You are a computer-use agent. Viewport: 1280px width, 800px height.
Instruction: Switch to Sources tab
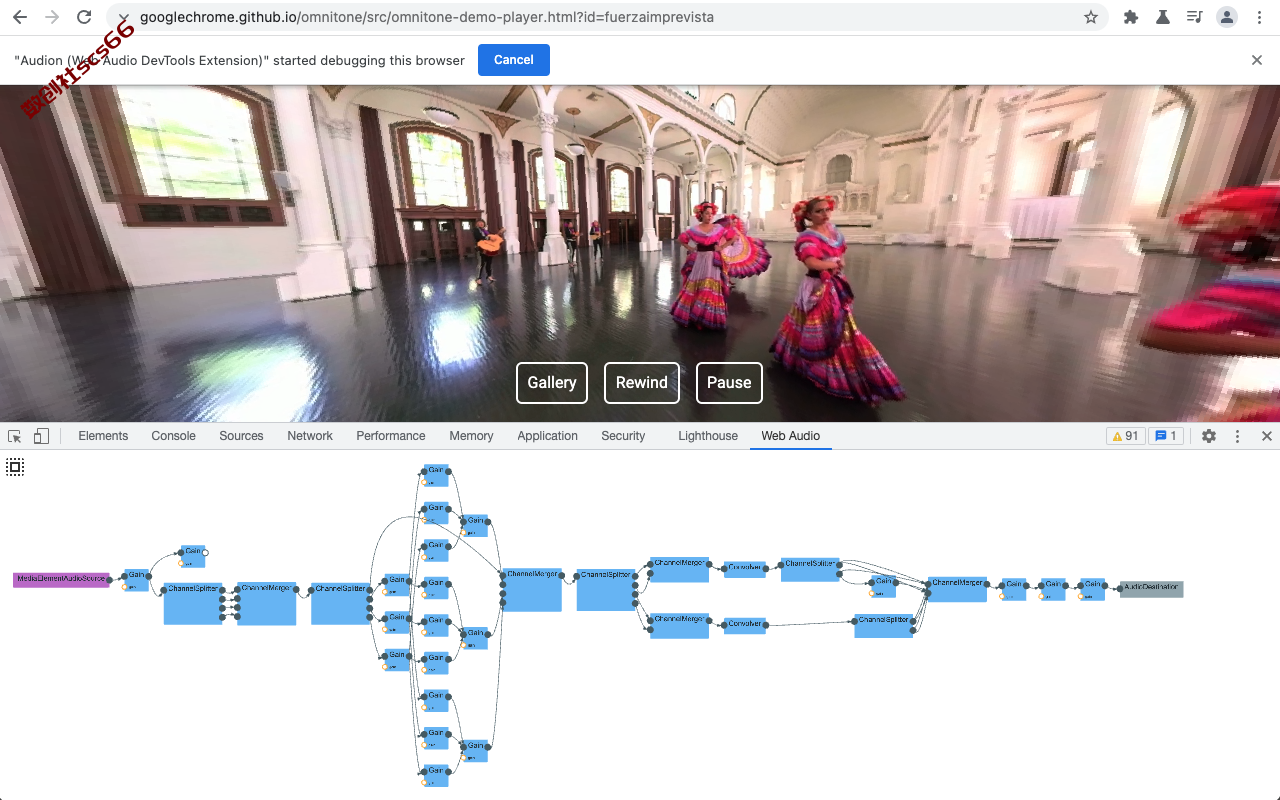point(241,436)
